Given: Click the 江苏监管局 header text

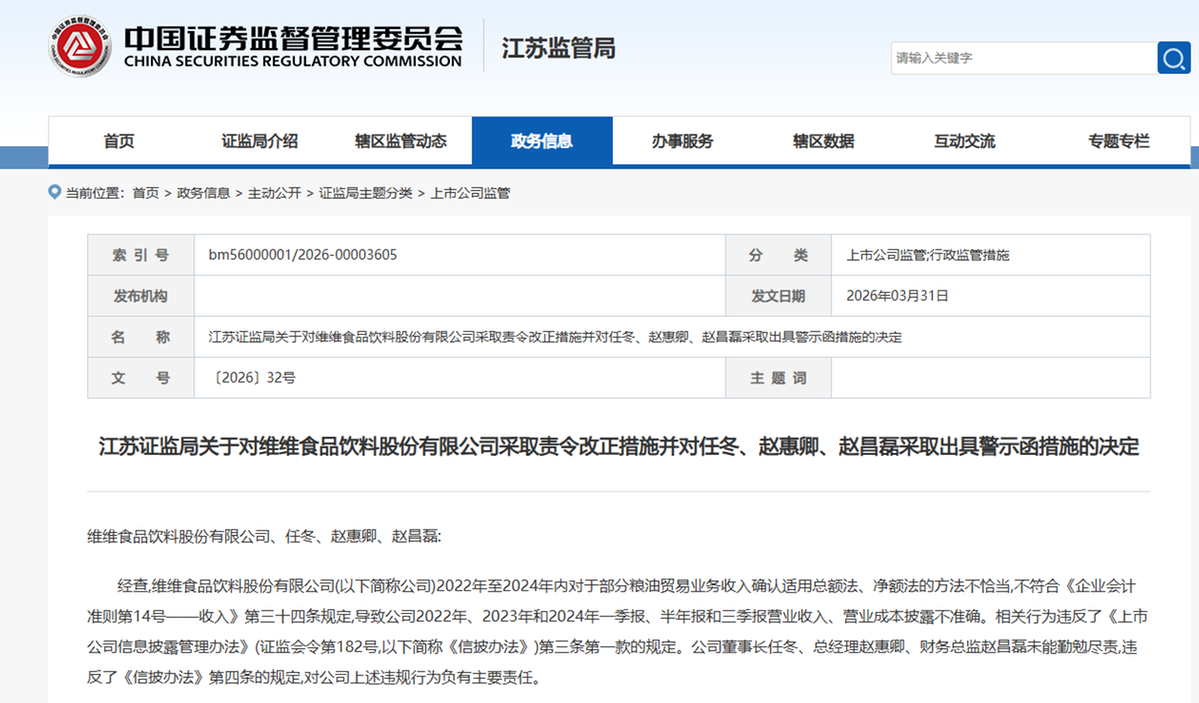Looking at the screenshot, I should (558, 48).
